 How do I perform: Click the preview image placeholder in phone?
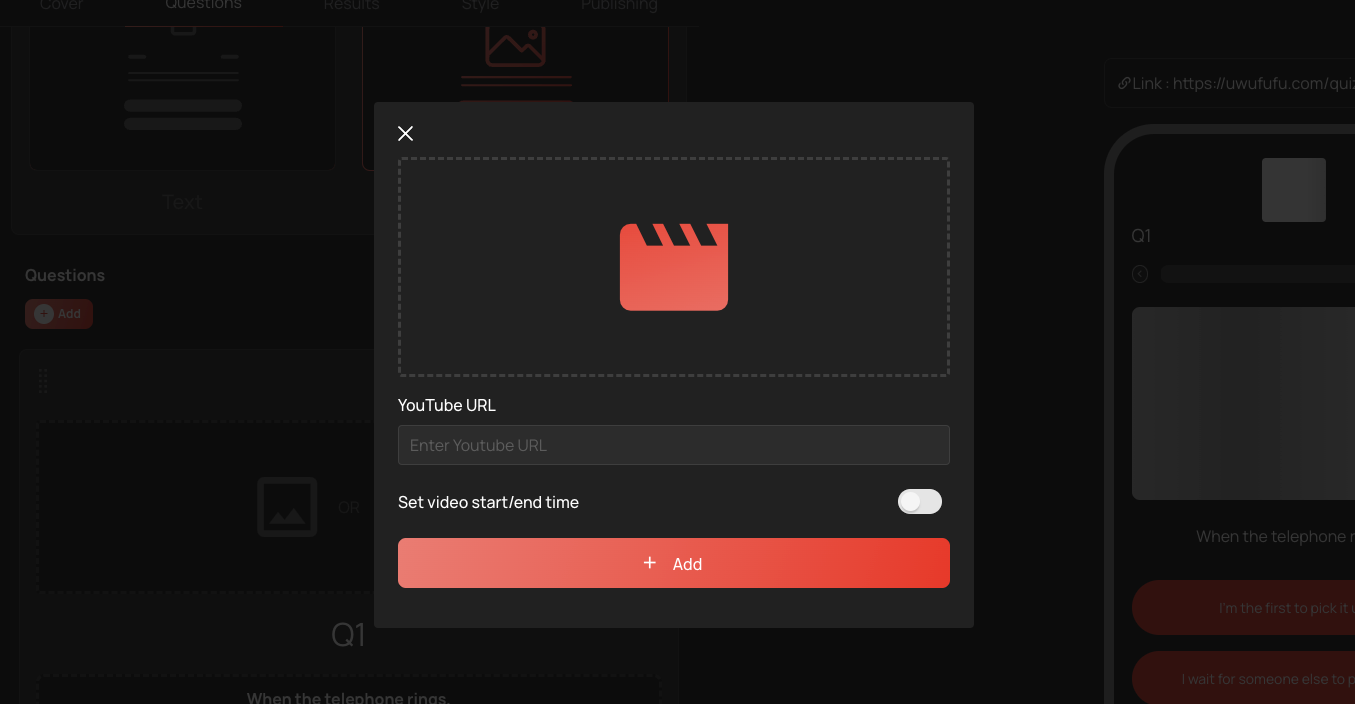tap(1243, 403)
